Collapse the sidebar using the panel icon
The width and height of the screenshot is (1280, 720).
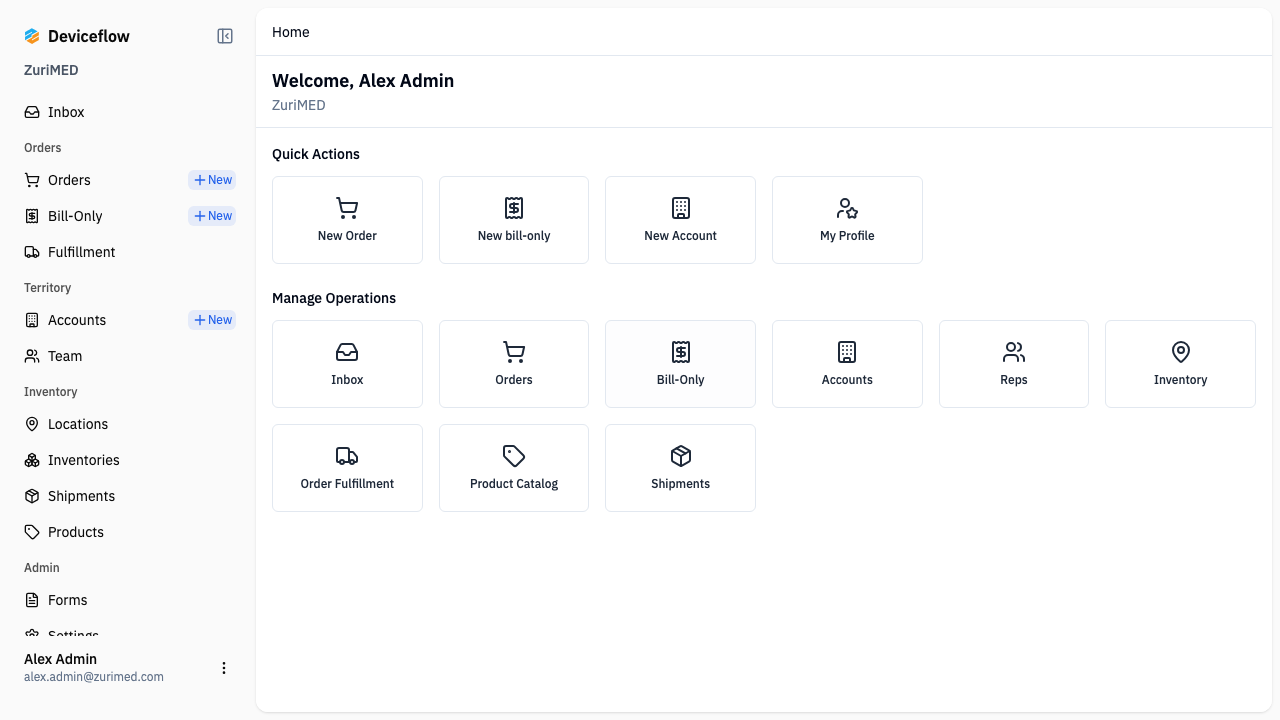click(x=224, y=35)
